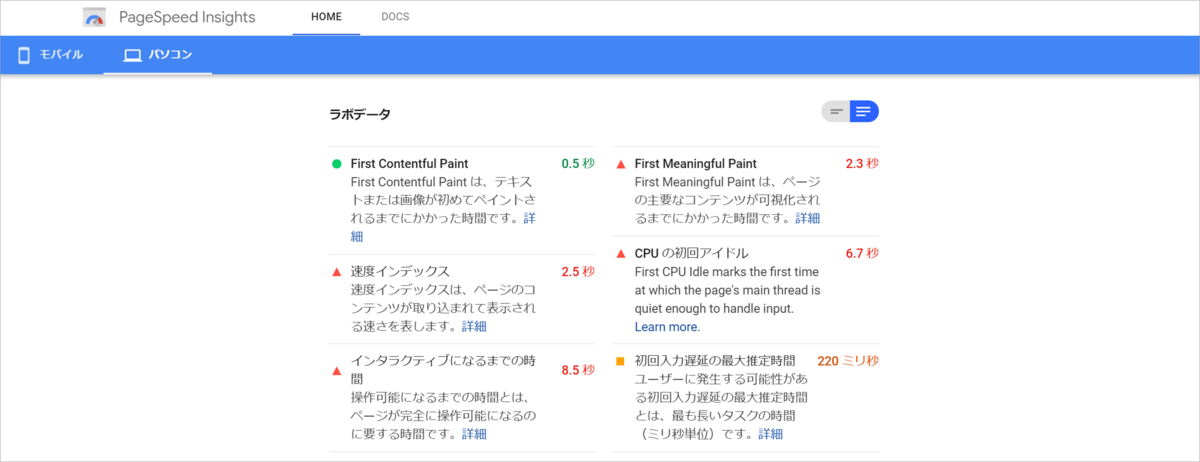Click red triangle beside CPU の初回アイドル
The height and width of the screenshot is (462, 1200).
click(x=620, y=253)
